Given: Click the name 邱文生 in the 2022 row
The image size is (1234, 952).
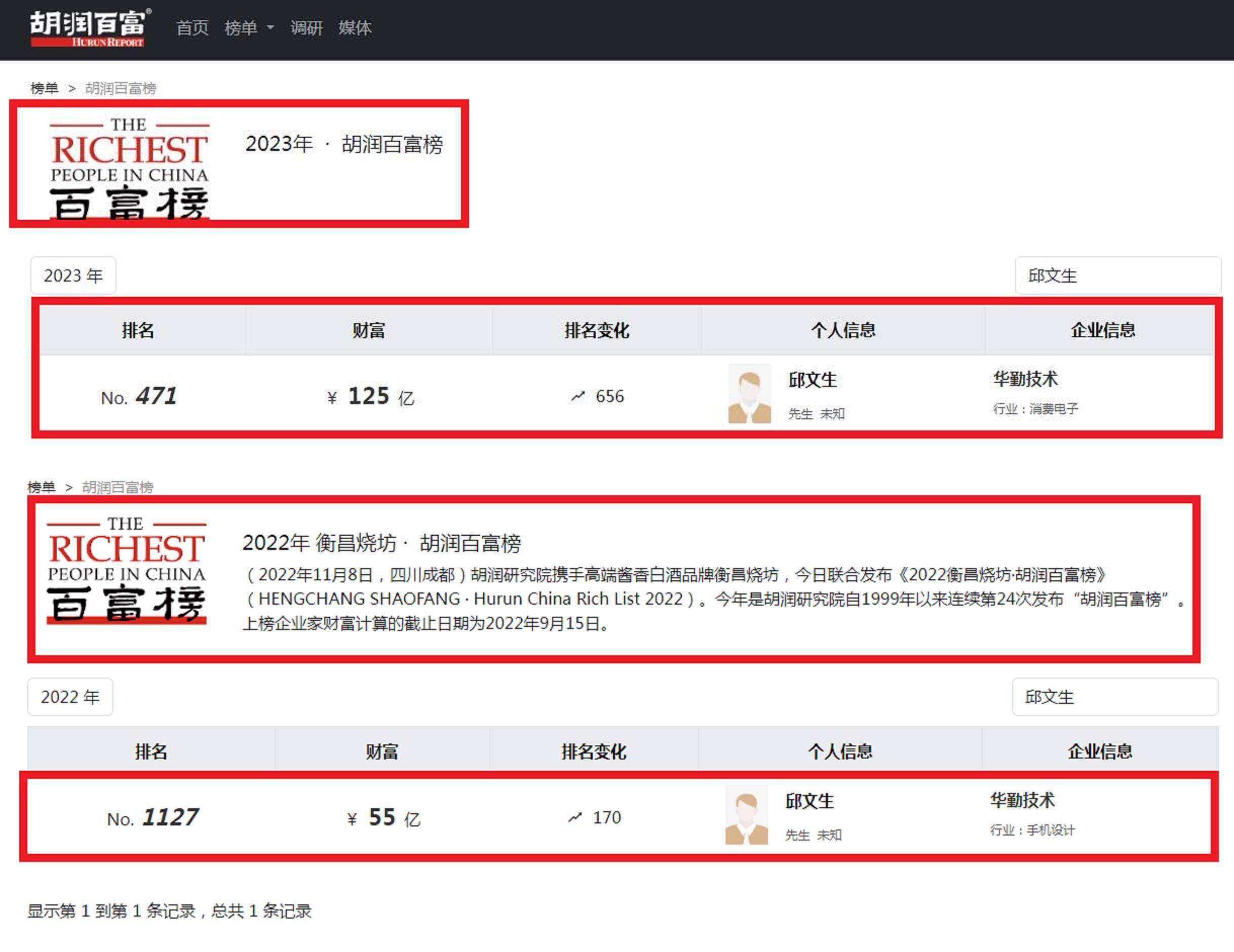Looking at the screenshot, I should tap(809, 801).
